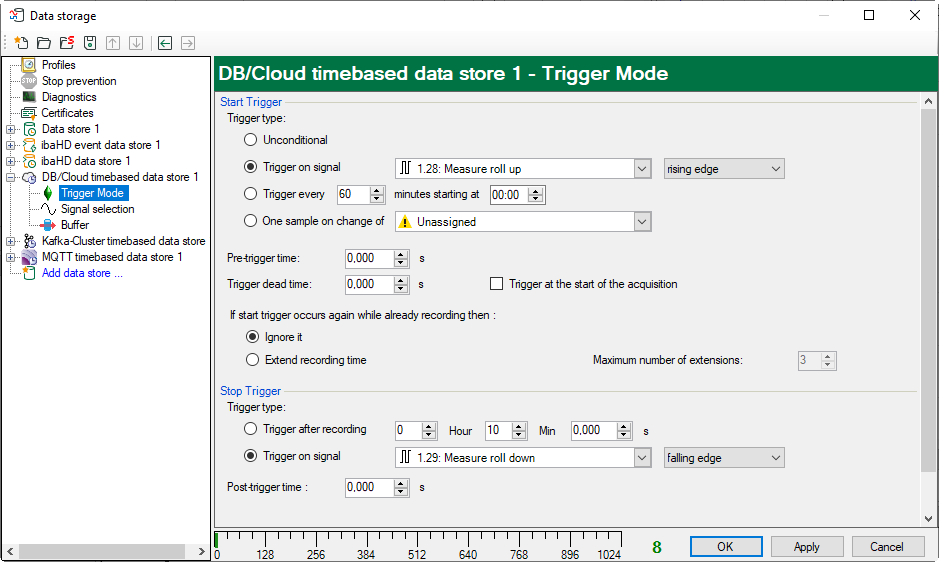Click the DB/Cloud data store cloud icon
Image resolution: width=939 pixels, height=562 pixels.
tap(29, 177)
